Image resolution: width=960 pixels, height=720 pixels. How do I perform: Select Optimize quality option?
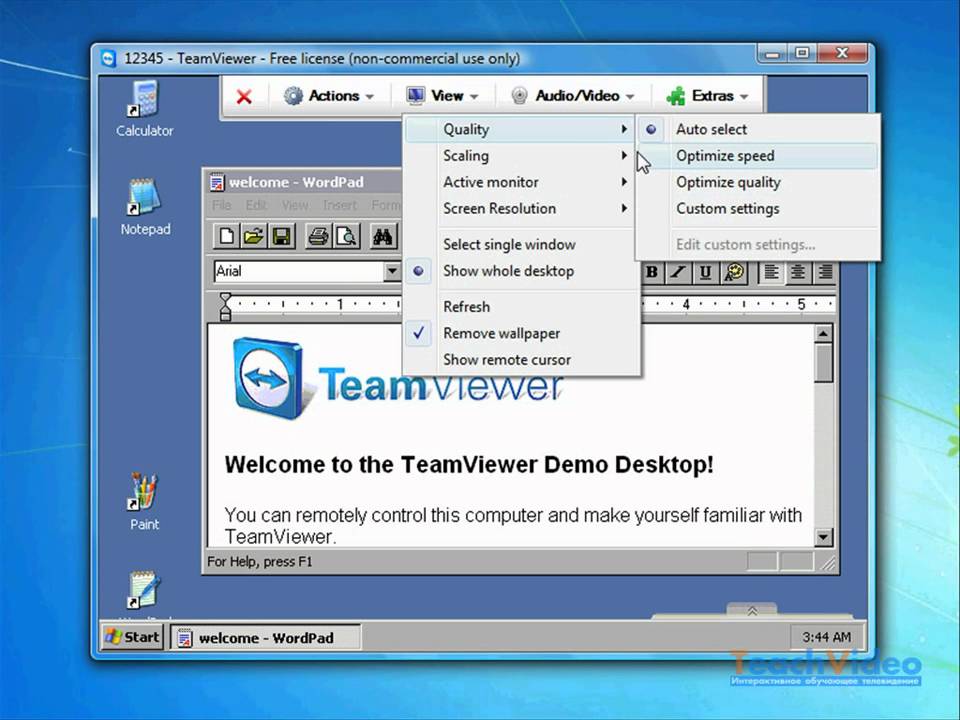(758, 182)
